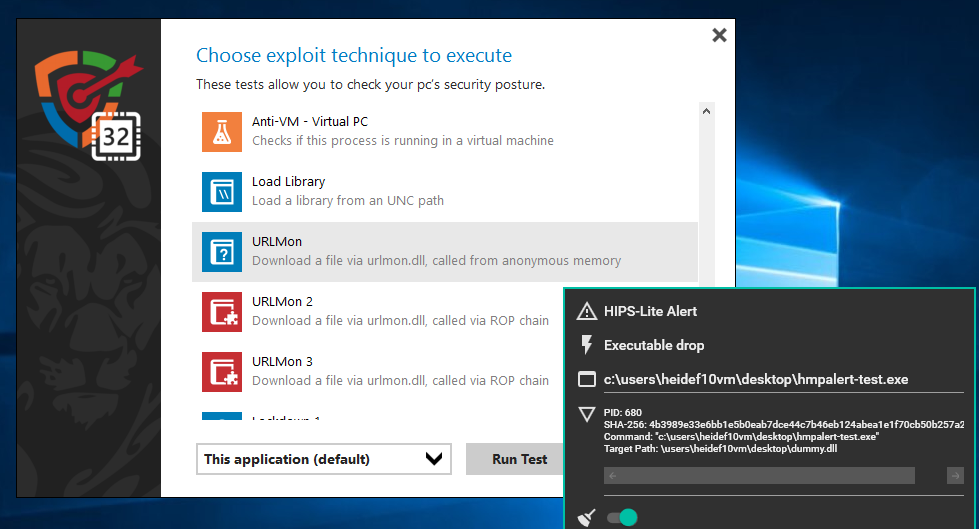Select the Load Library icon

[x=222, y=192]
